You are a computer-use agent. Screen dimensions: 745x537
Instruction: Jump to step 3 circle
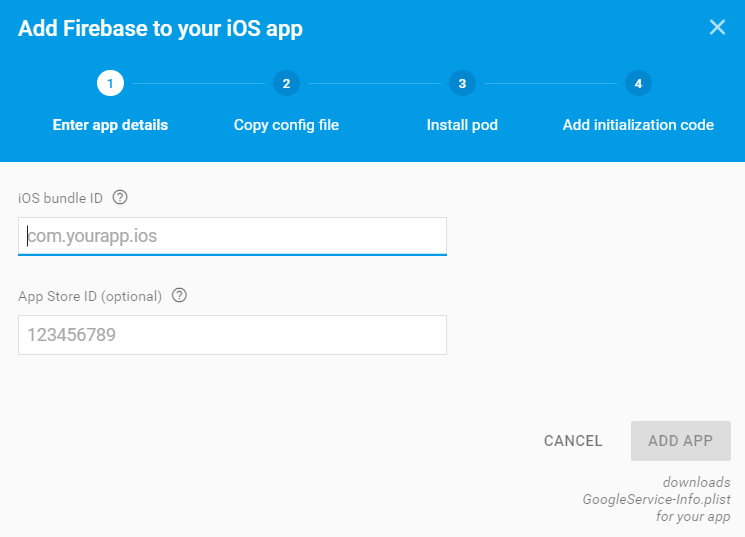[x=462, y=83]
